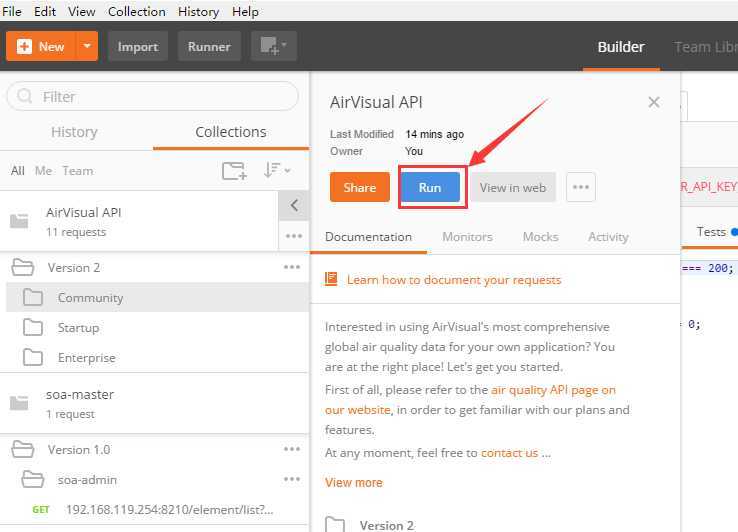This screenshot has width=738, height=532.
Task: Switch to the Documentation tab
Action: click(369, 237)
